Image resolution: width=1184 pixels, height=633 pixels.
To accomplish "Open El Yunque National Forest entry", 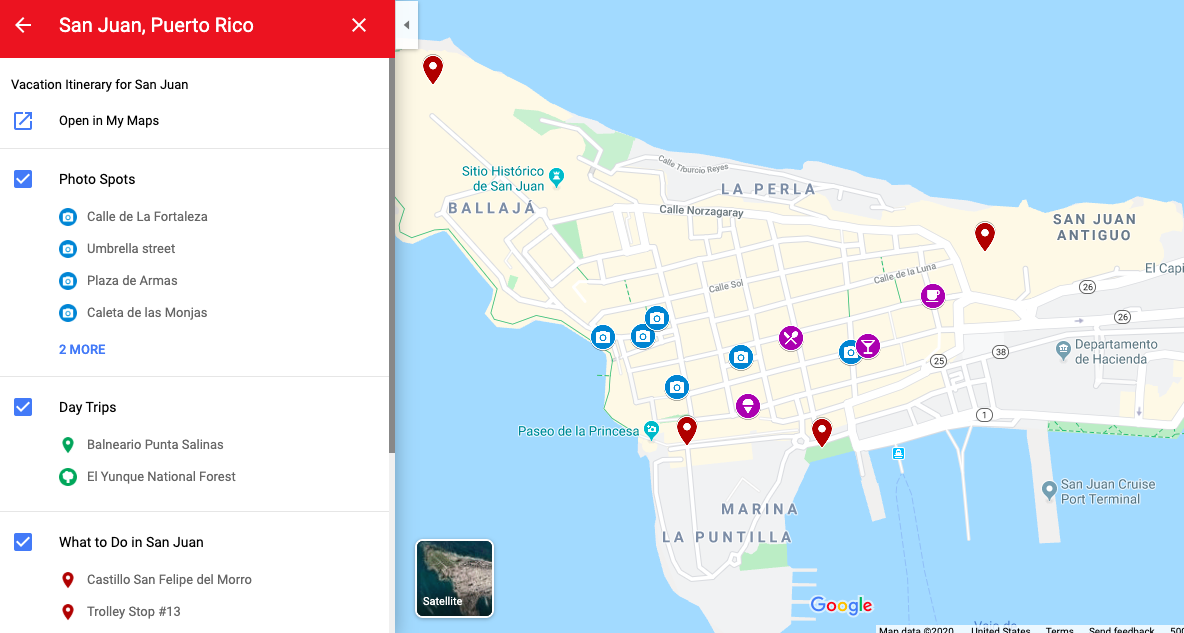I will [x=161, y=477].
